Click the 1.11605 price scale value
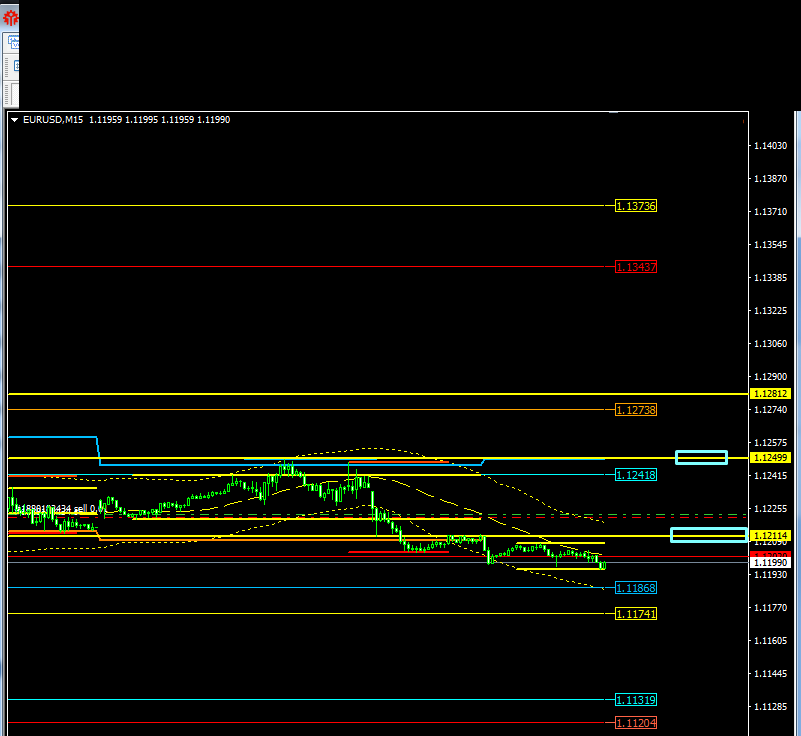The height and width of the screenshot is (736, 801). tap(770, 640)
